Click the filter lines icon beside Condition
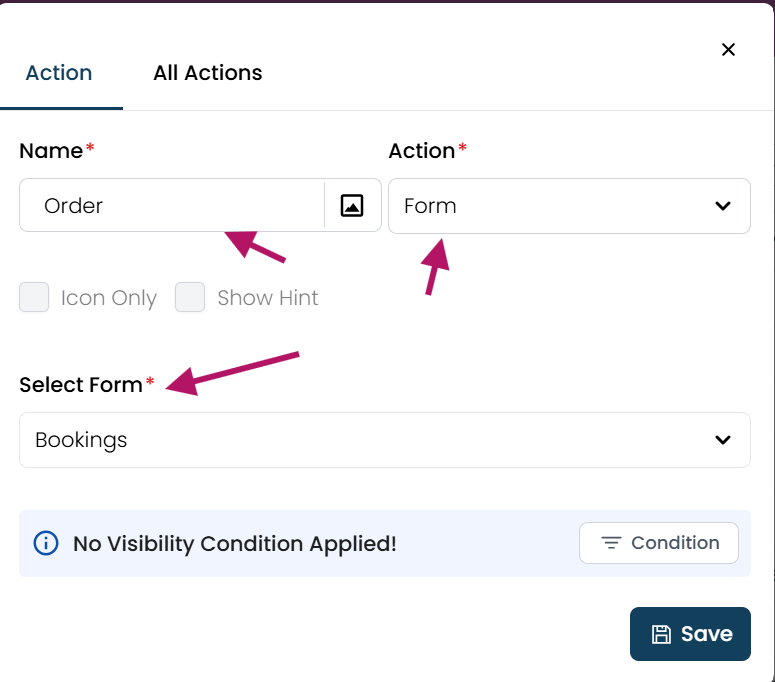The image size is (775, 682). click(611, 543)
